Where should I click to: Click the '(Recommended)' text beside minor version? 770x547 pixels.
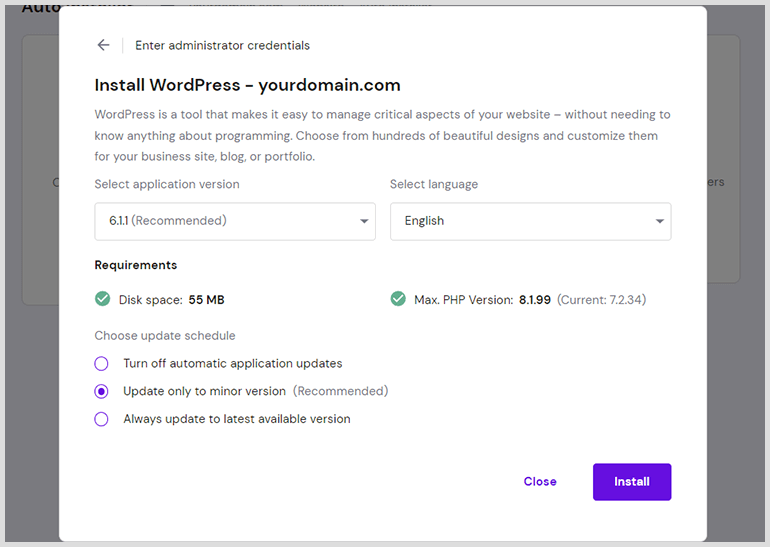pyautogui.click(x=341, y=391)
